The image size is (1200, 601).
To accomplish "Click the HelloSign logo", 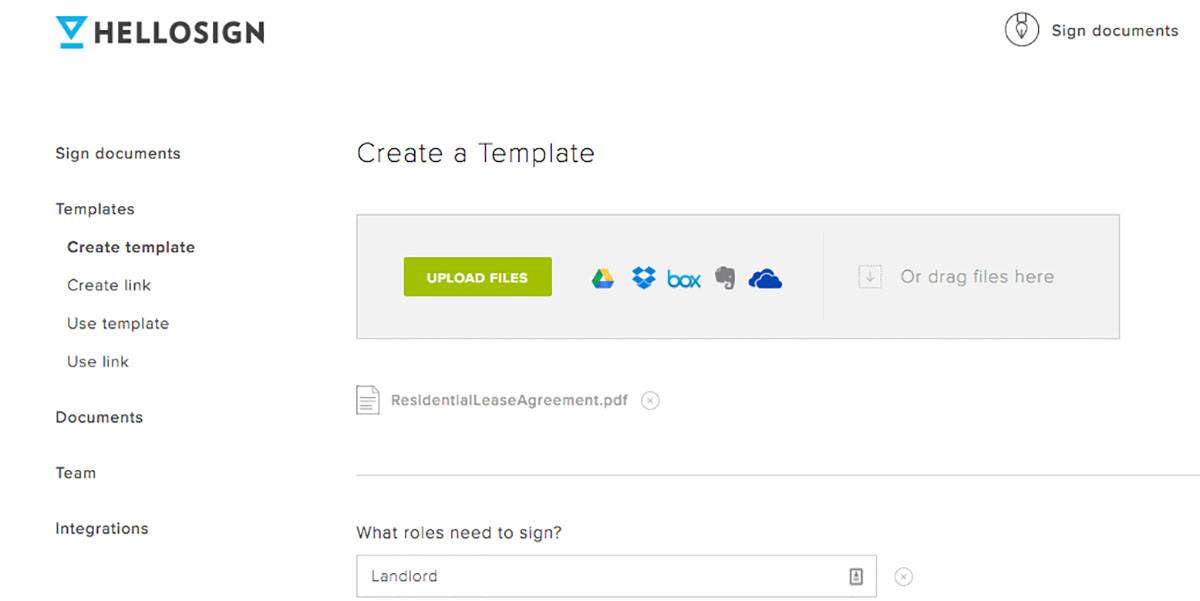I will tap(160, 31).
